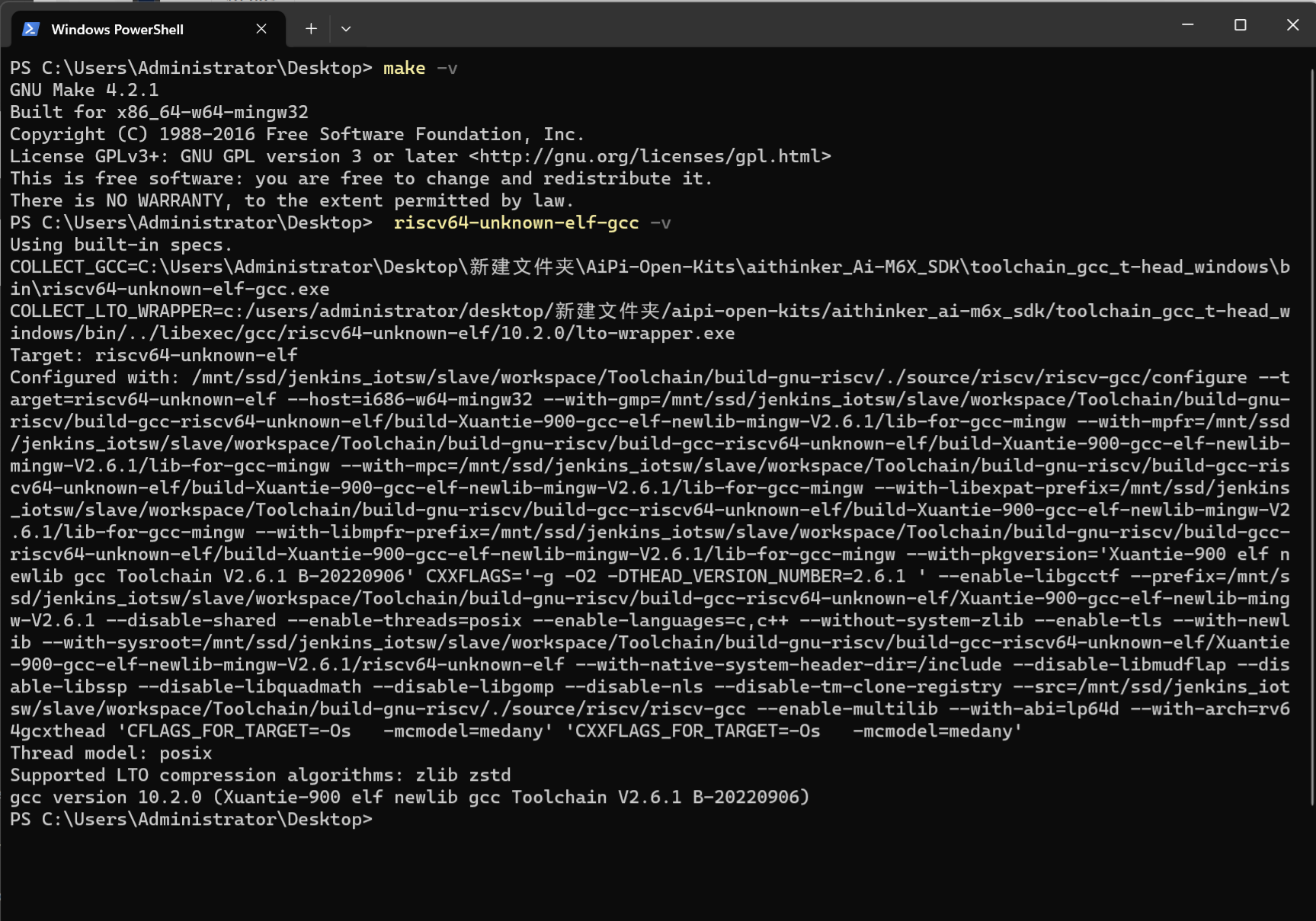Maximize the terminal window

[1240, 25]
